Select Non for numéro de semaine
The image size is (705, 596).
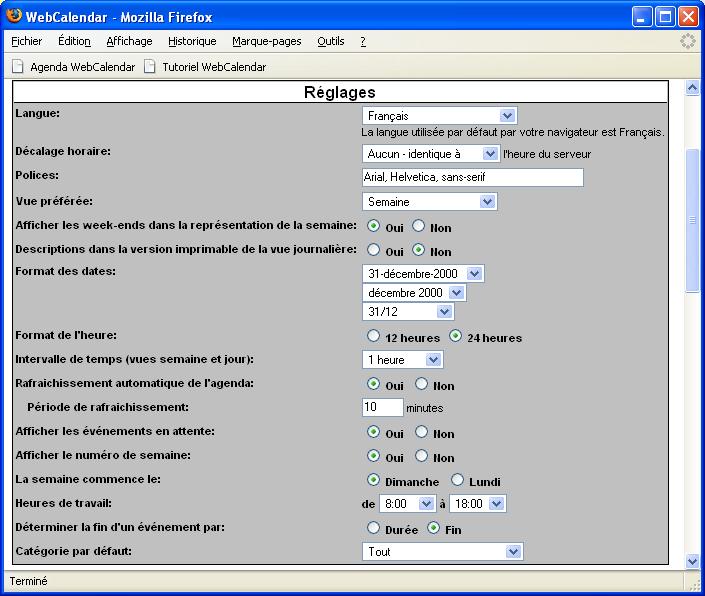tap(421, 456)
